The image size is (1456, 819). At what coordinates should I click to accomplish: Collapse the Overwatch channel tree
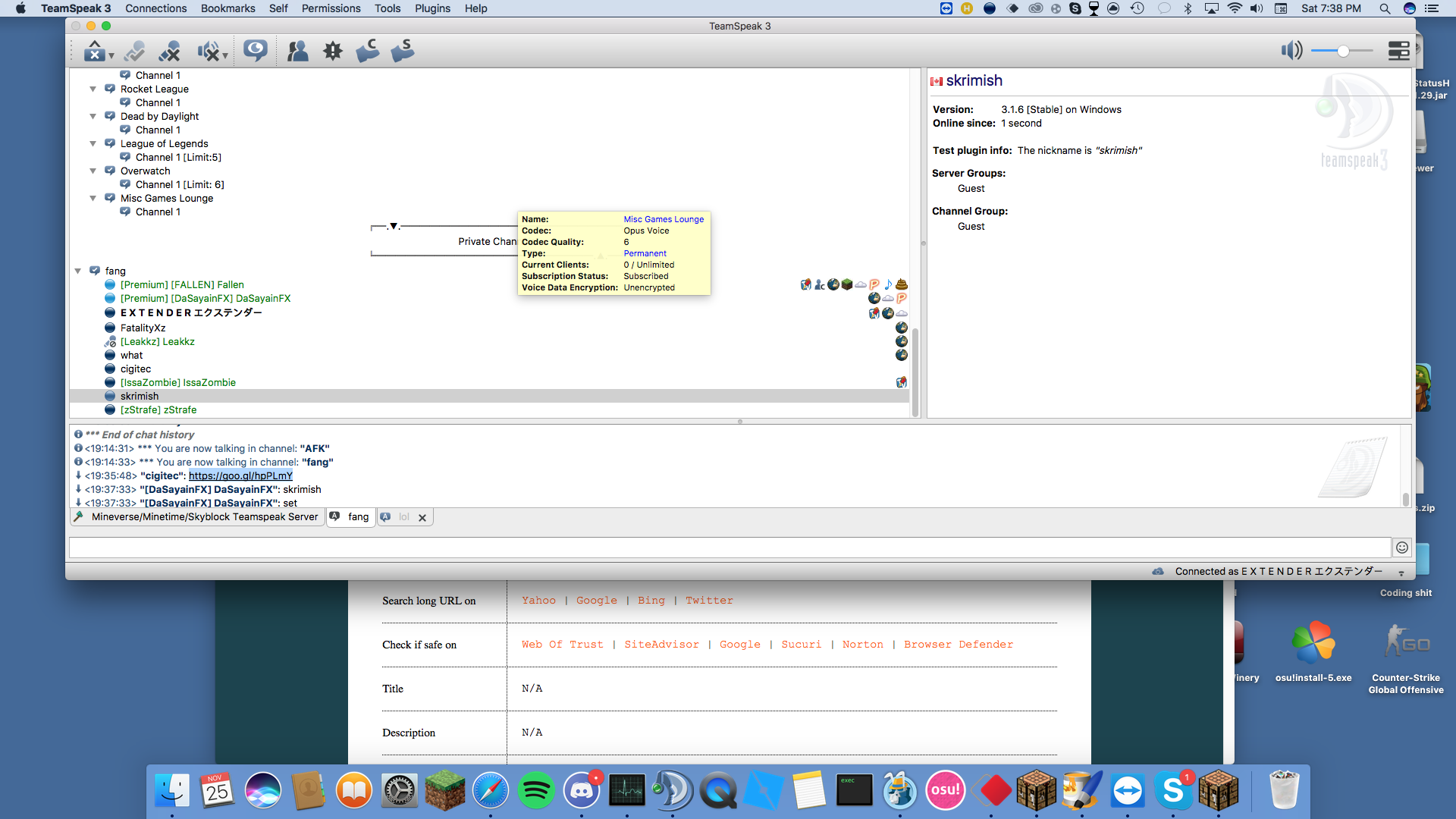[x=93, y=171]
